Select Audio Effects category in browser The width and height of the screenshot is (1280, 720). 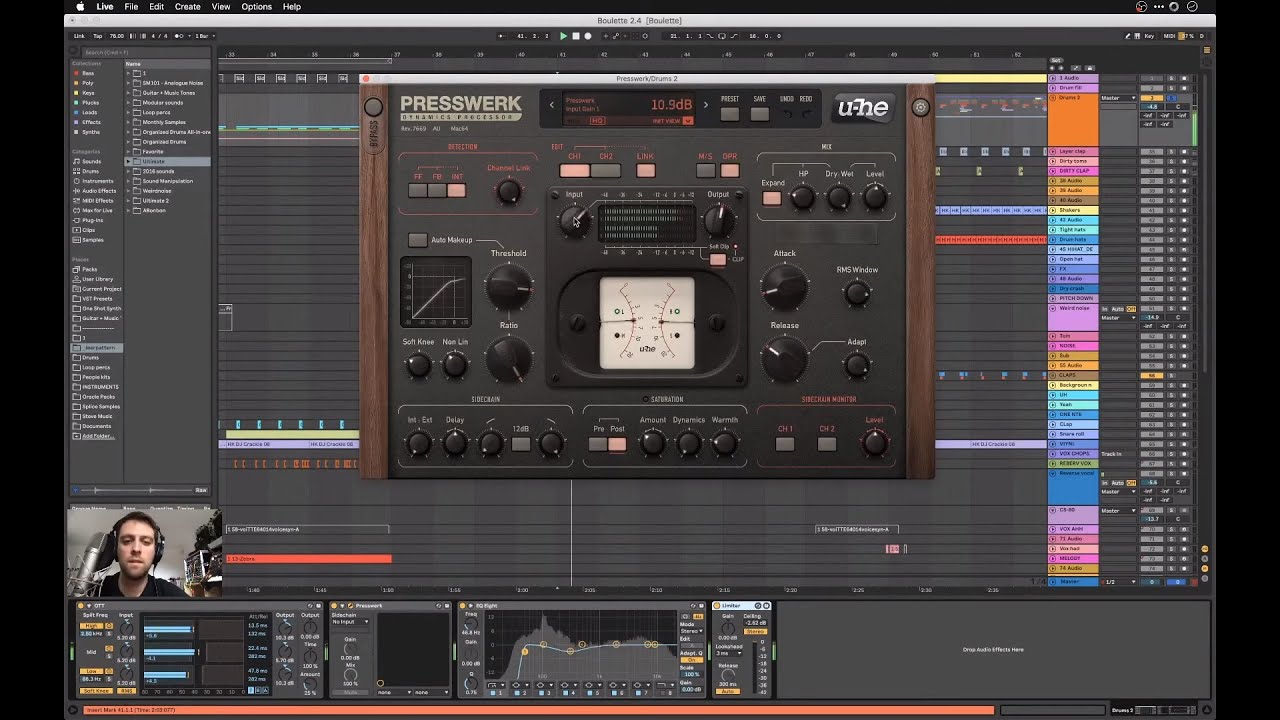[x=99, y=191]
